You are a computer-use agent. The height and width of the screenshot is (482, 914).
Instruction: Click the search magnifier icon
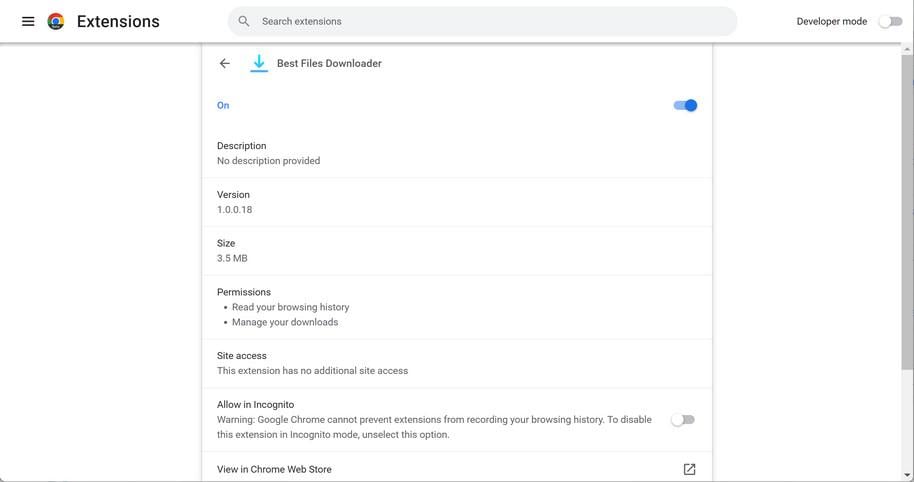pos(244,21)
